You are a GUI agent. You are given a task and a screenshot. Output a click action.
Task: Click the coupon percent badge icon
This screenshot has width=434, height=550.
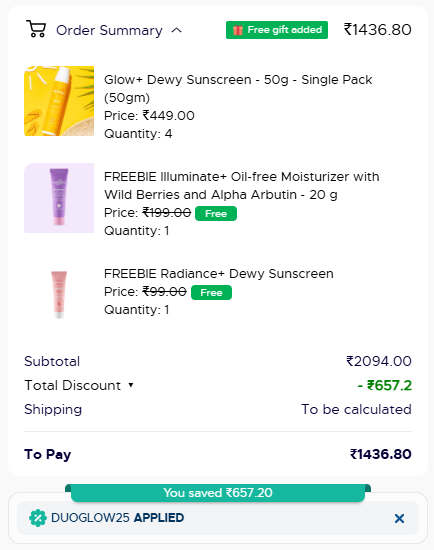38,518
